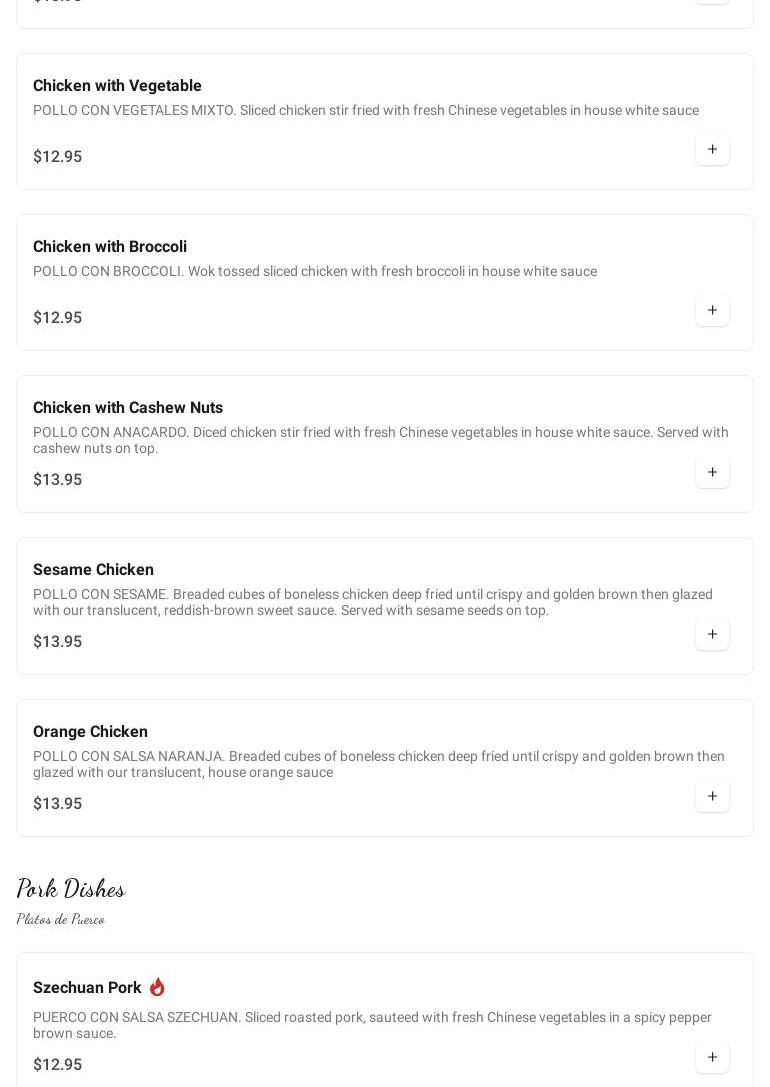770x1087 pixels.
Task: Open Sesame Chicken item details
Action: pos(93,570)
